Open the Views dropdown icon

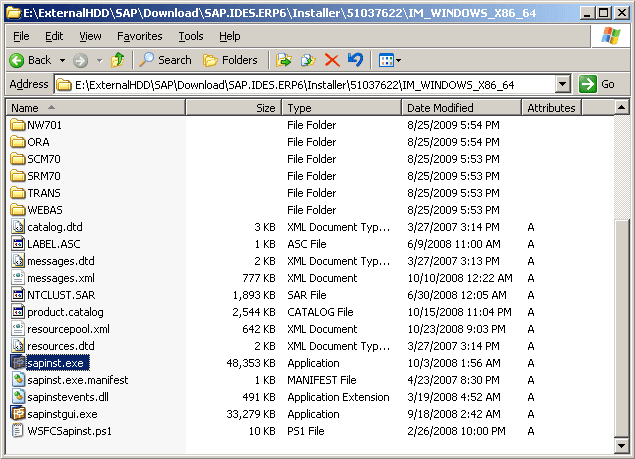pos(389,61)
